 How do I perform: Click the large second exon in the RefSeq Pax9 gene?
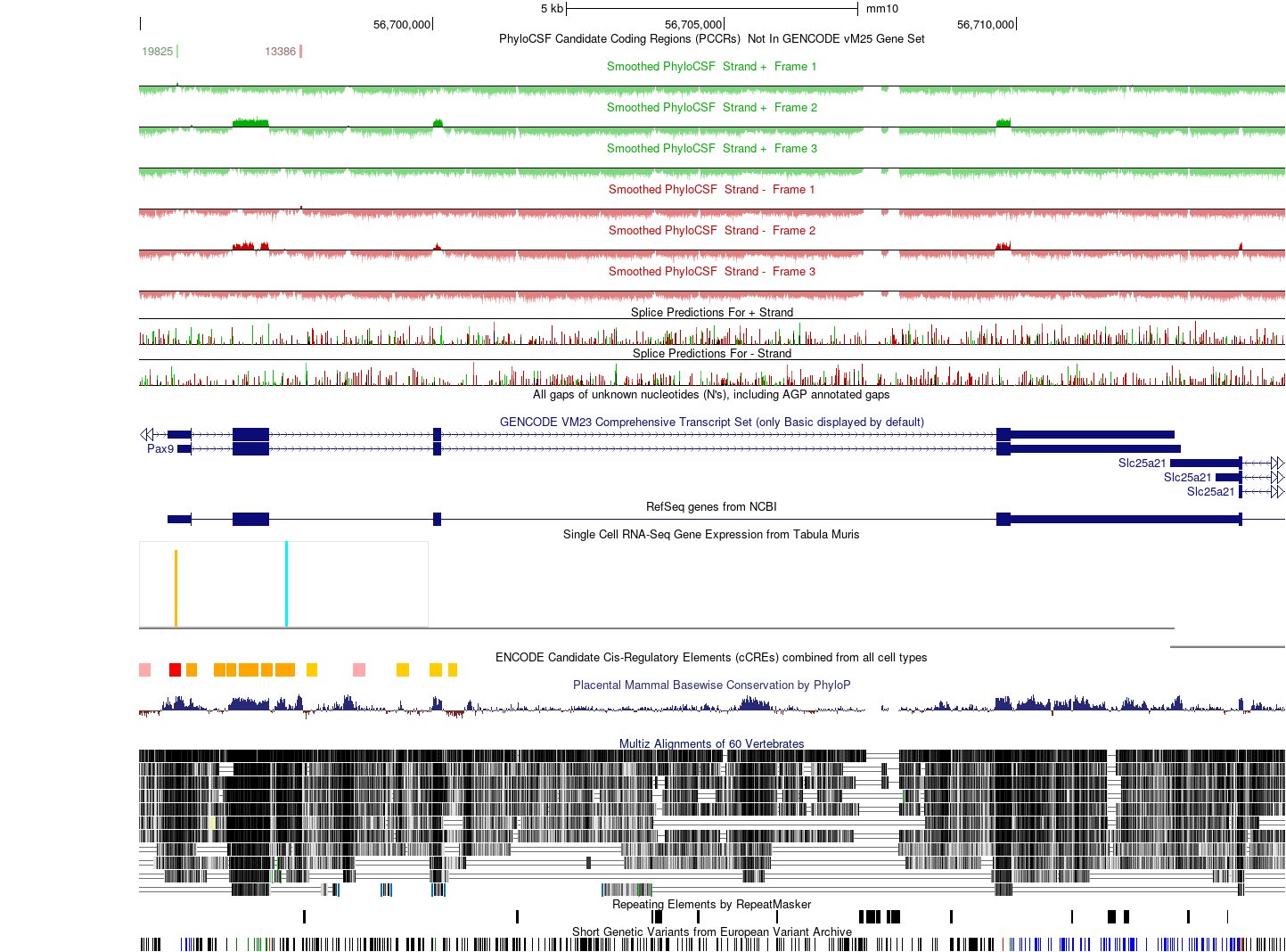250,519
